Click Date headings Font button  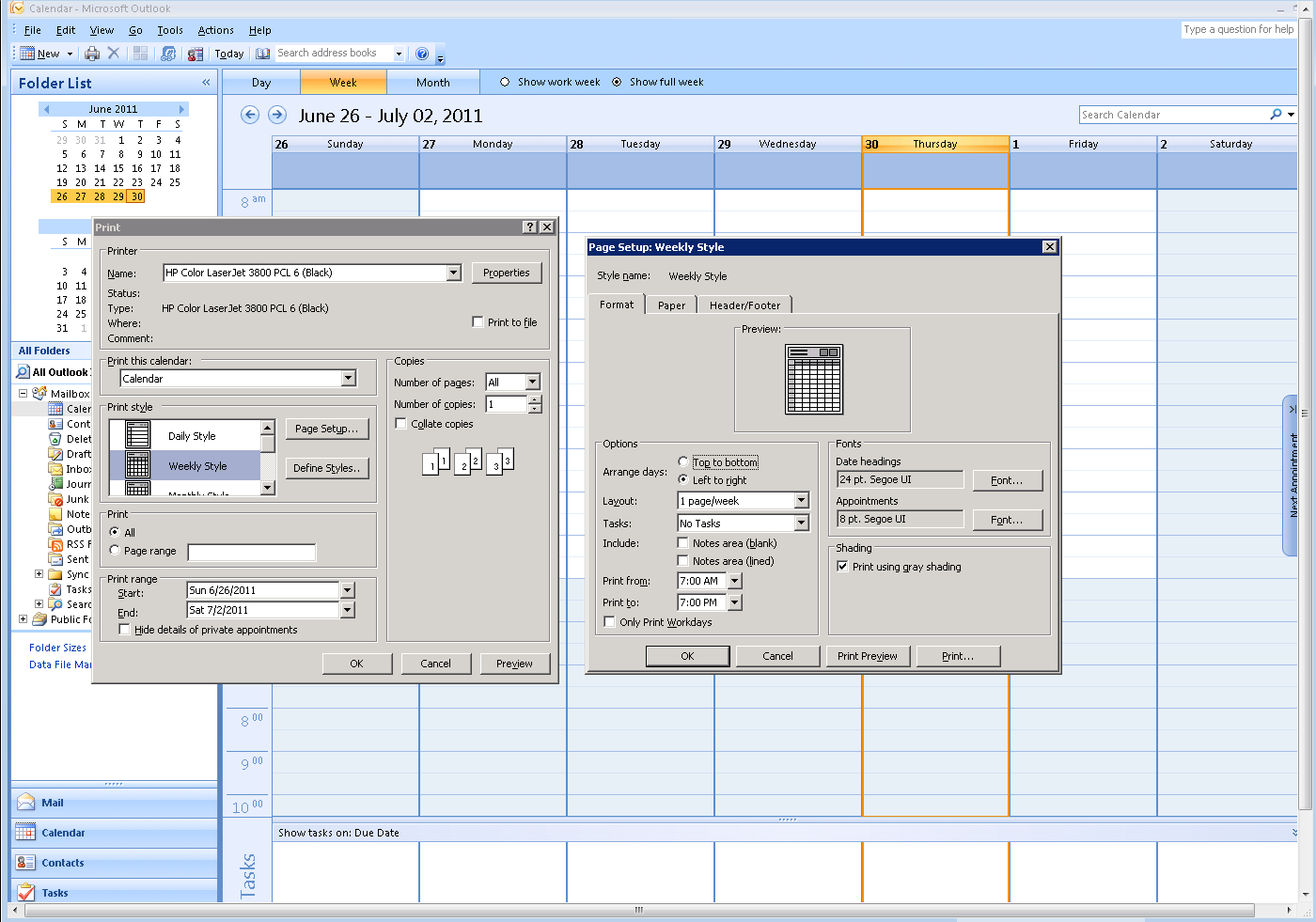1007,480
